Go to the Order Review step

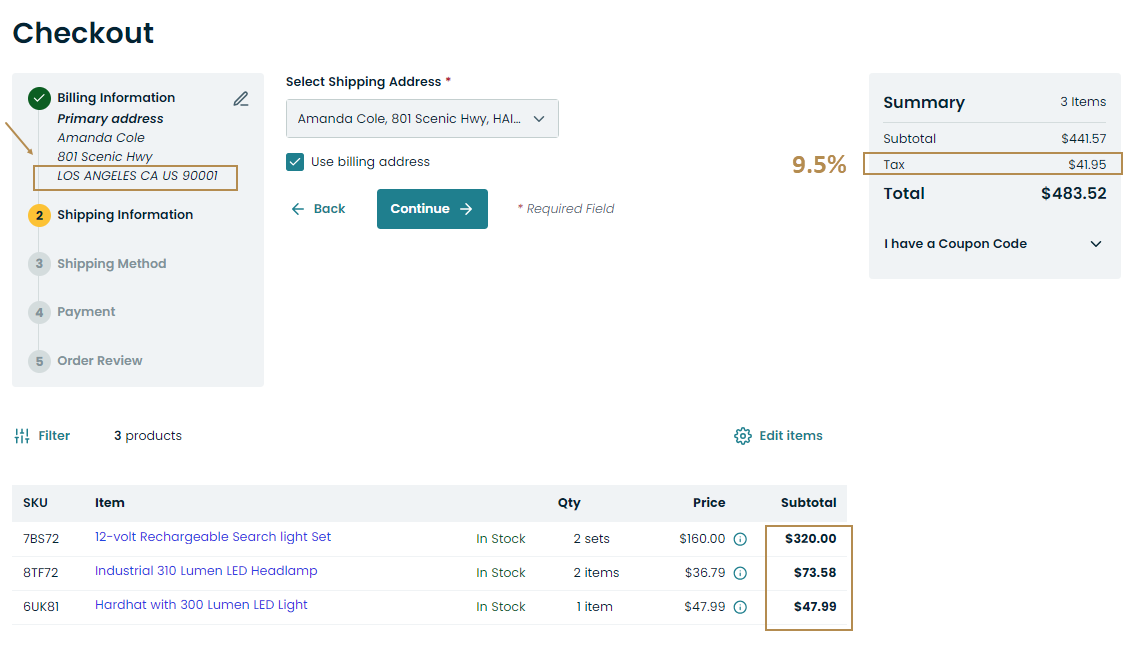coord(99,361)
